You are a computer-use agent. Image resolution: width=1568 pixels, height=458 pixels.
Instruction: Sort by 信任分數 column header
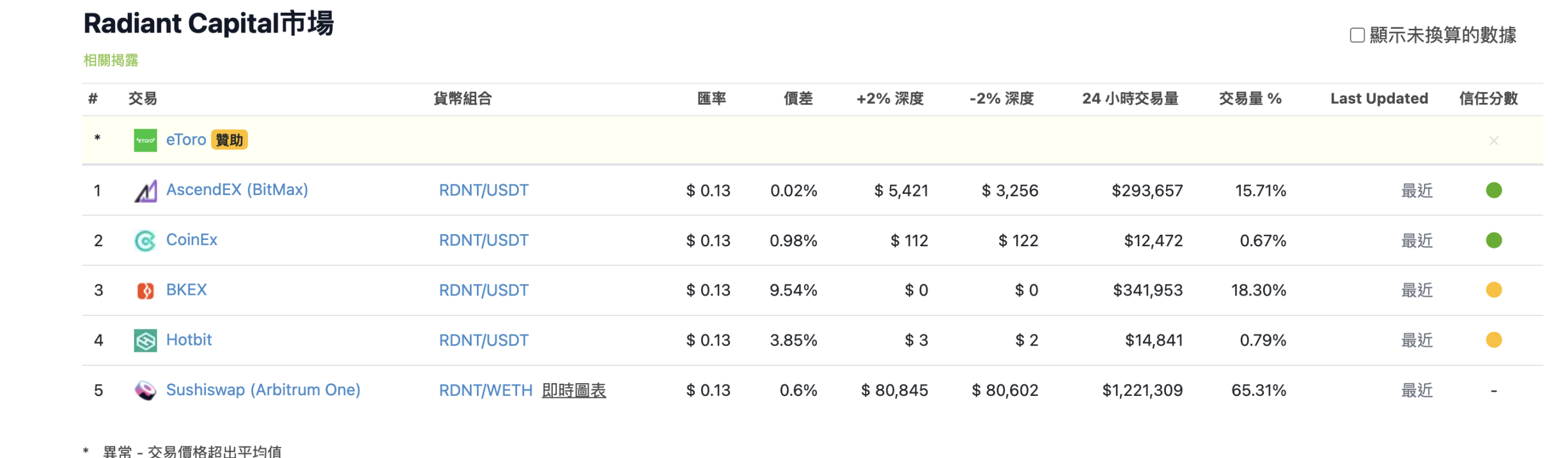tap(1489, 99)
